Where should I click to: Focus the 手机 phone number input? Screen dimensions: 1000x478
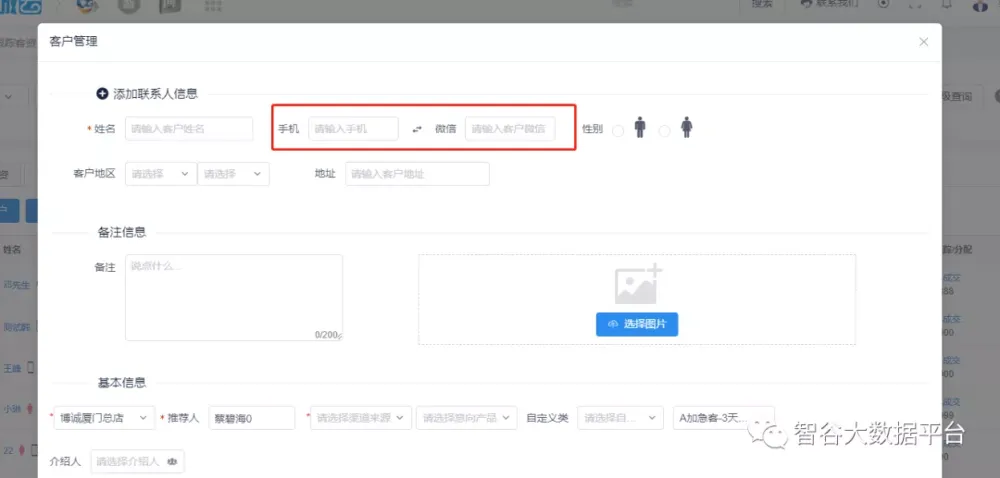(352, 129)
